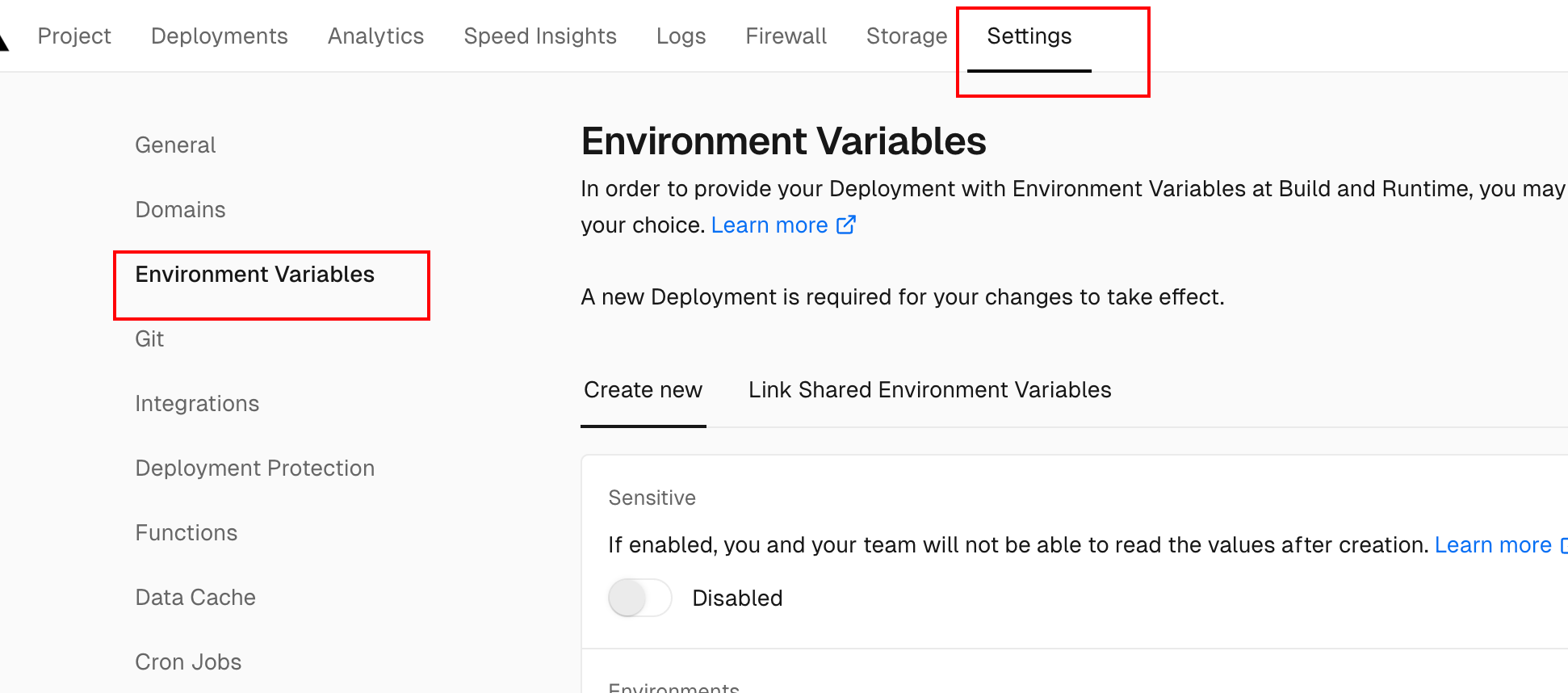The width and height of the screenshot is (1568, 693).
Task: Switch to Link Shared Environment Variables
Action: click(929, 390)
